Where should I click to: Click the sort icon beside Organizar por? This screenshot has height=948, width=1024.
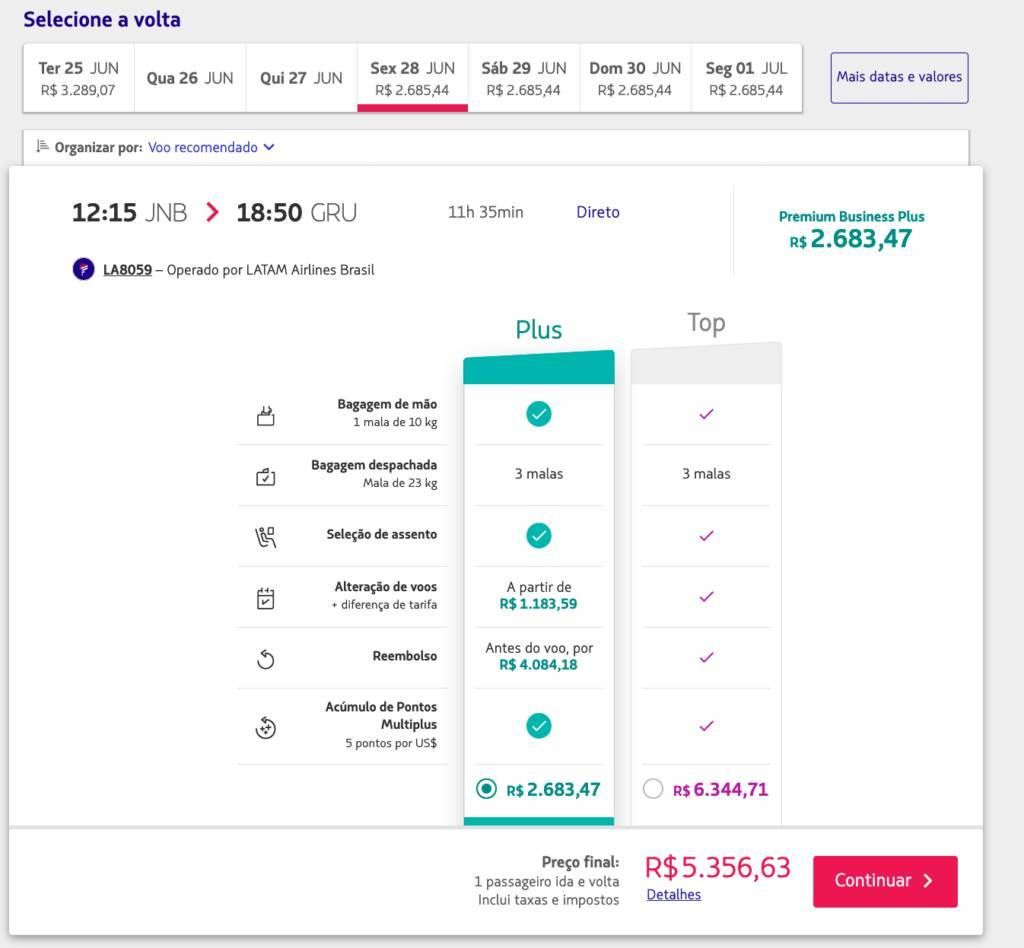pos(42,146)
